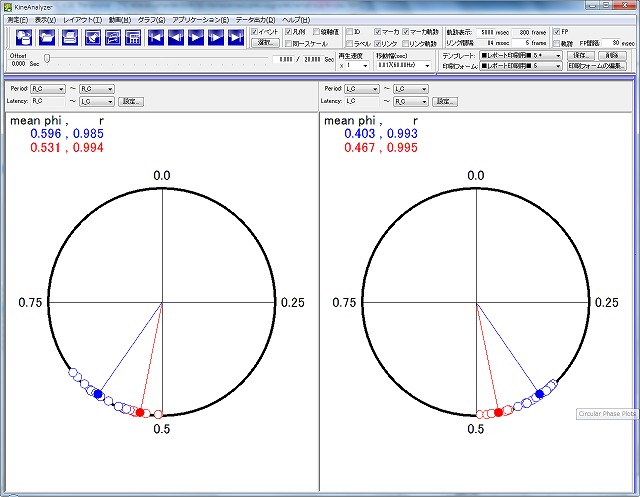Open right panel Latency R_C dropdown

point(411,101)
